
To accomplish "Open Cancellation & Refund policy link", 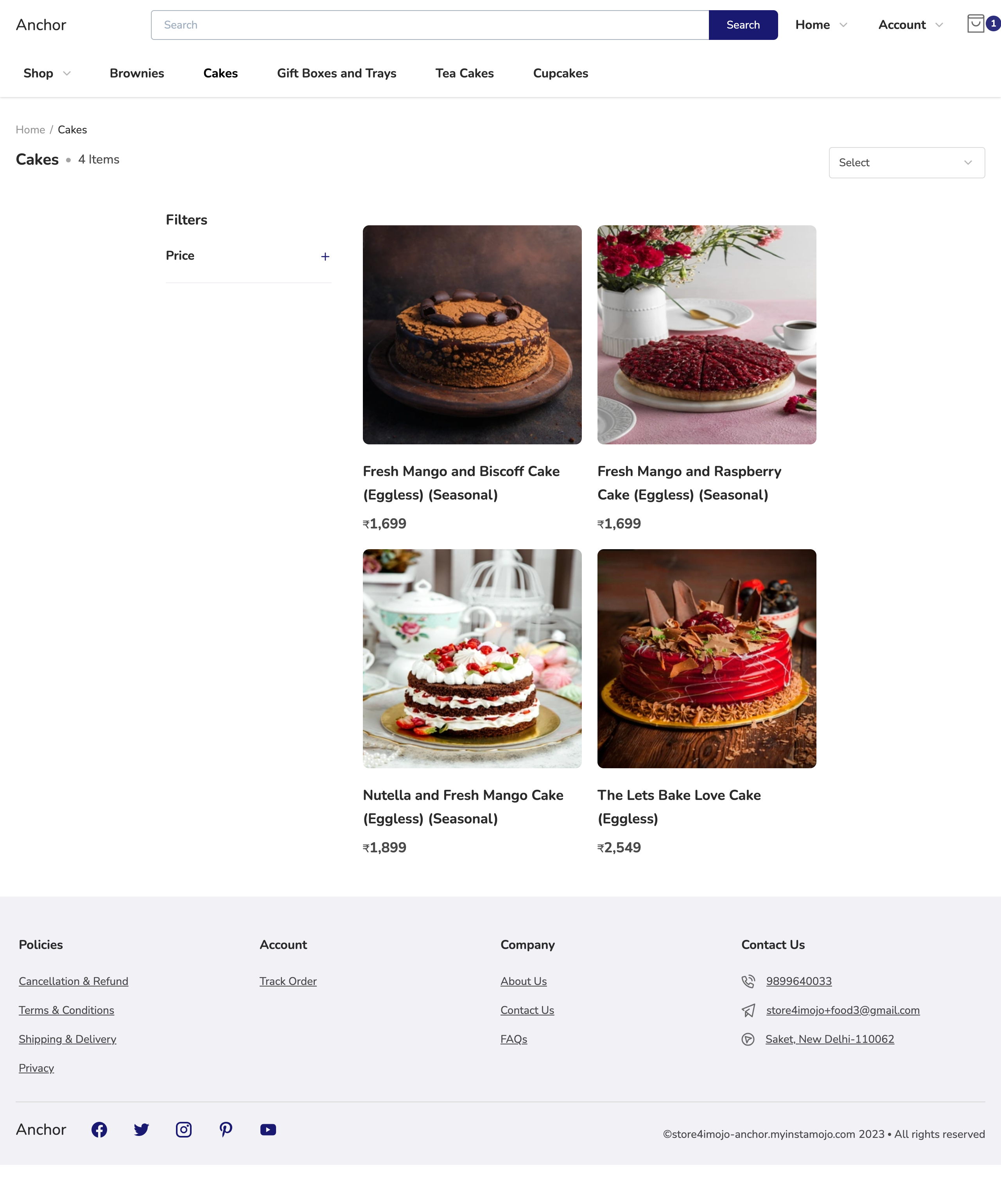I will (x=74, y=981).
